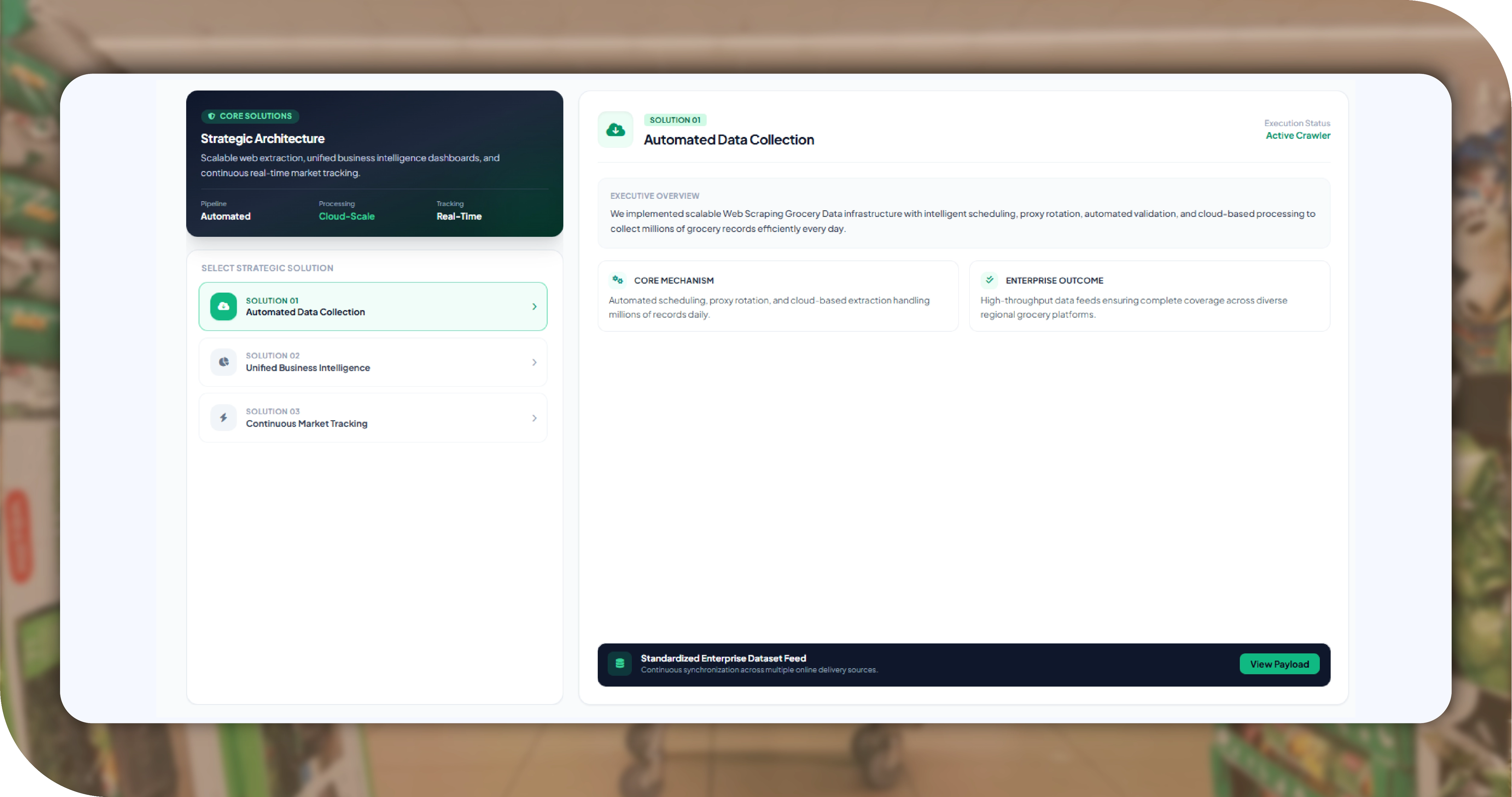Click the Automated Data Collection main heading

coord(729,140)
